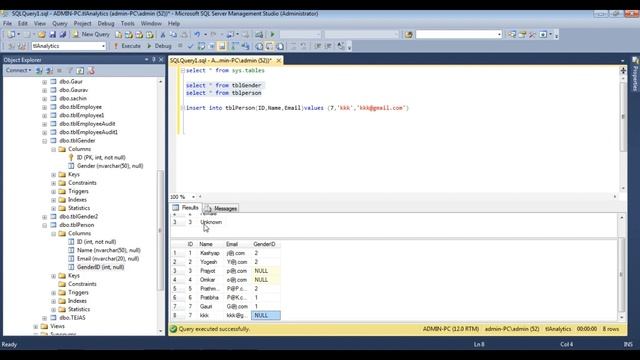
Task: Click Display Estimated Execution Plan icon
Action: coord(201,46)
